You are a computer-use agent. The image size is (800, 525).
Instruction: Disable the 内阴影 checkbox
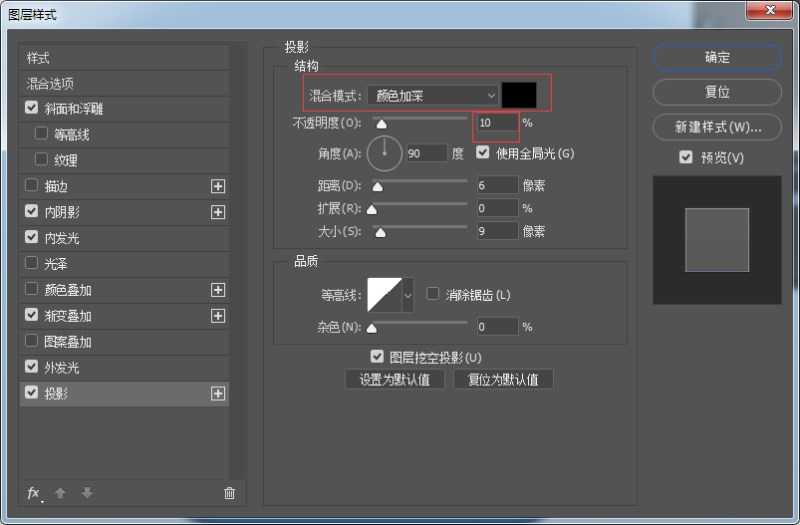click(32, 211)
